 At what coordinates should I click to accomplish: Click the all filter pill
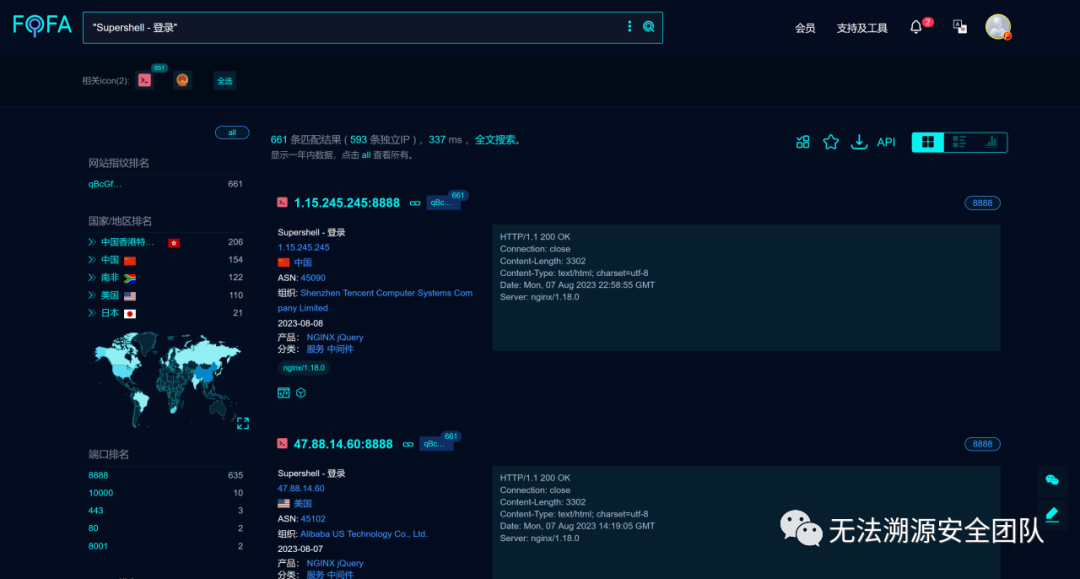click(232, 132)
